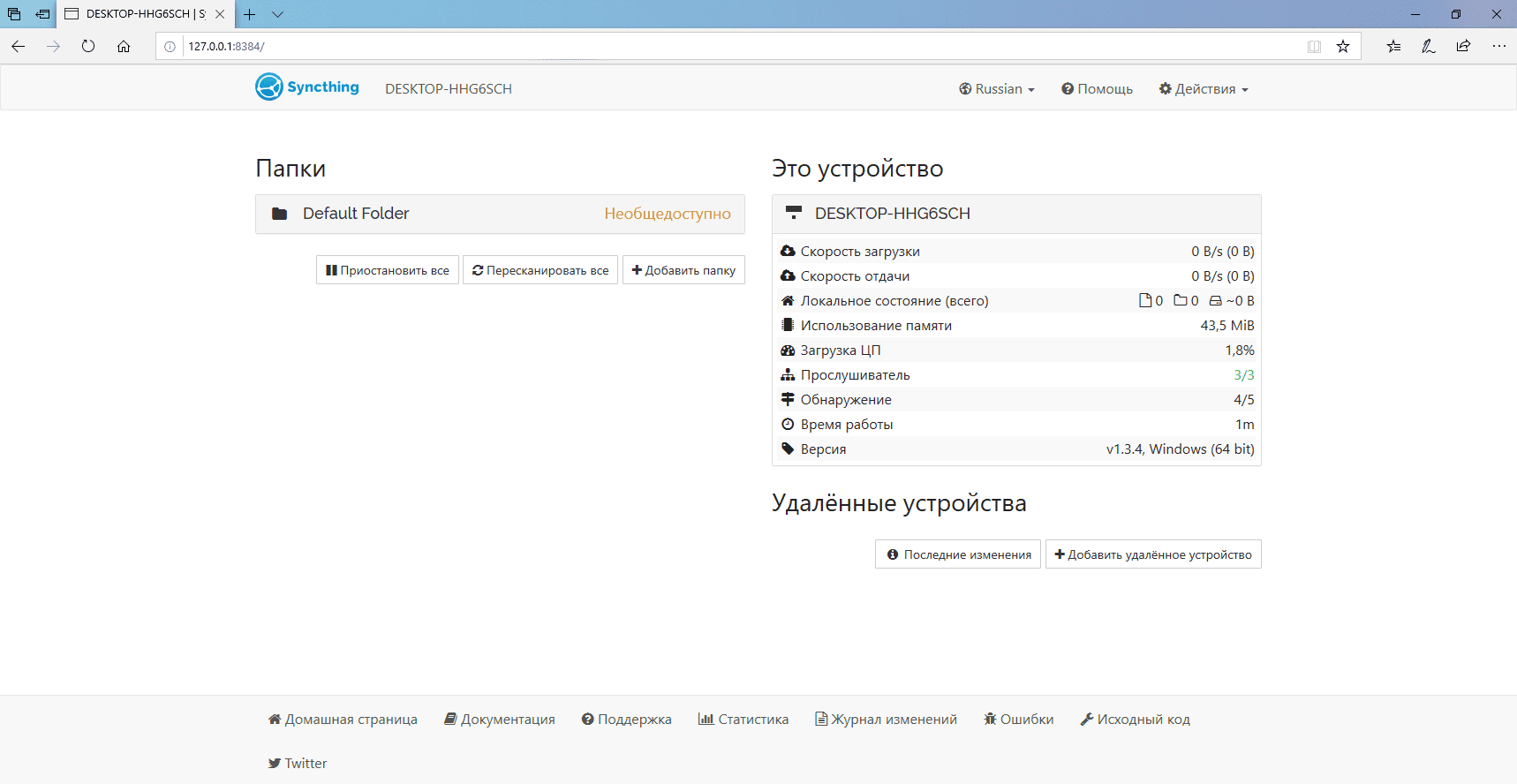Open the Журнал изменений footer link
Image resolution: width=1517 pixels, height=784 pixels.
coord(886,720)
